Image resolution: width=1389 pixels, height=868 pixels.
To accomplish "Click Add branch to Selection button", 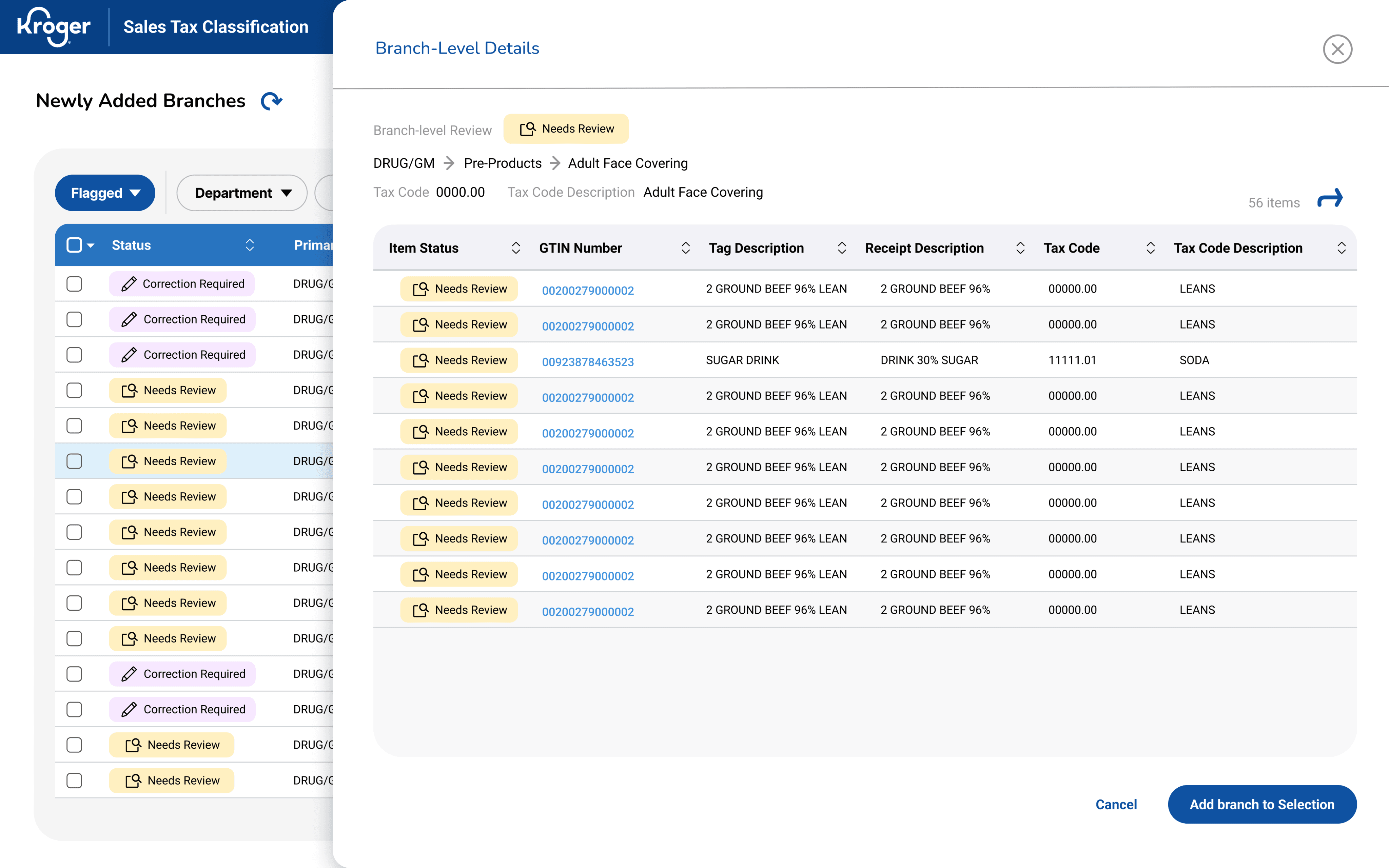I will 1261,804.
